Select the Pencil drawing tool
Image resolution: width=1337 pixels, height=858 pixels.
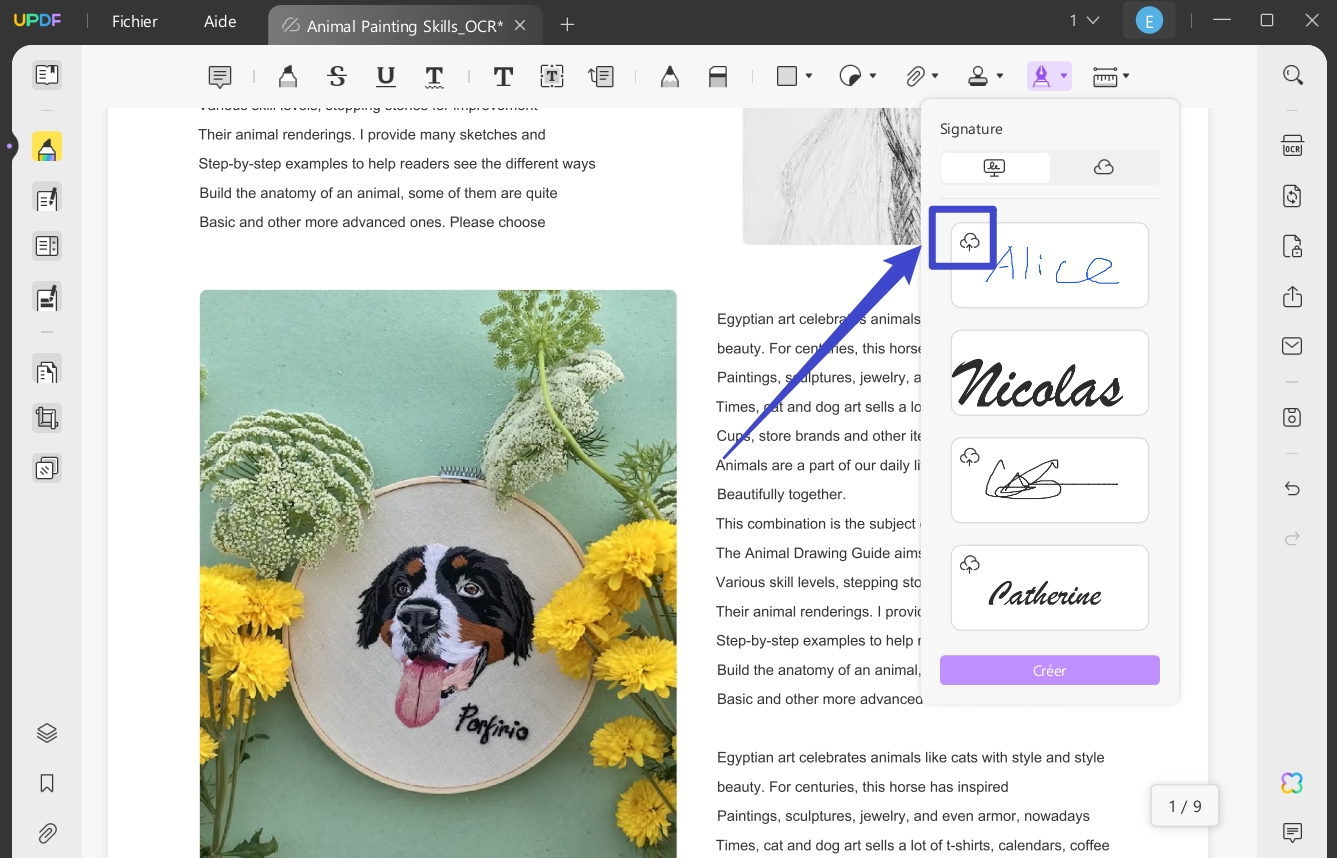[669, 76]
